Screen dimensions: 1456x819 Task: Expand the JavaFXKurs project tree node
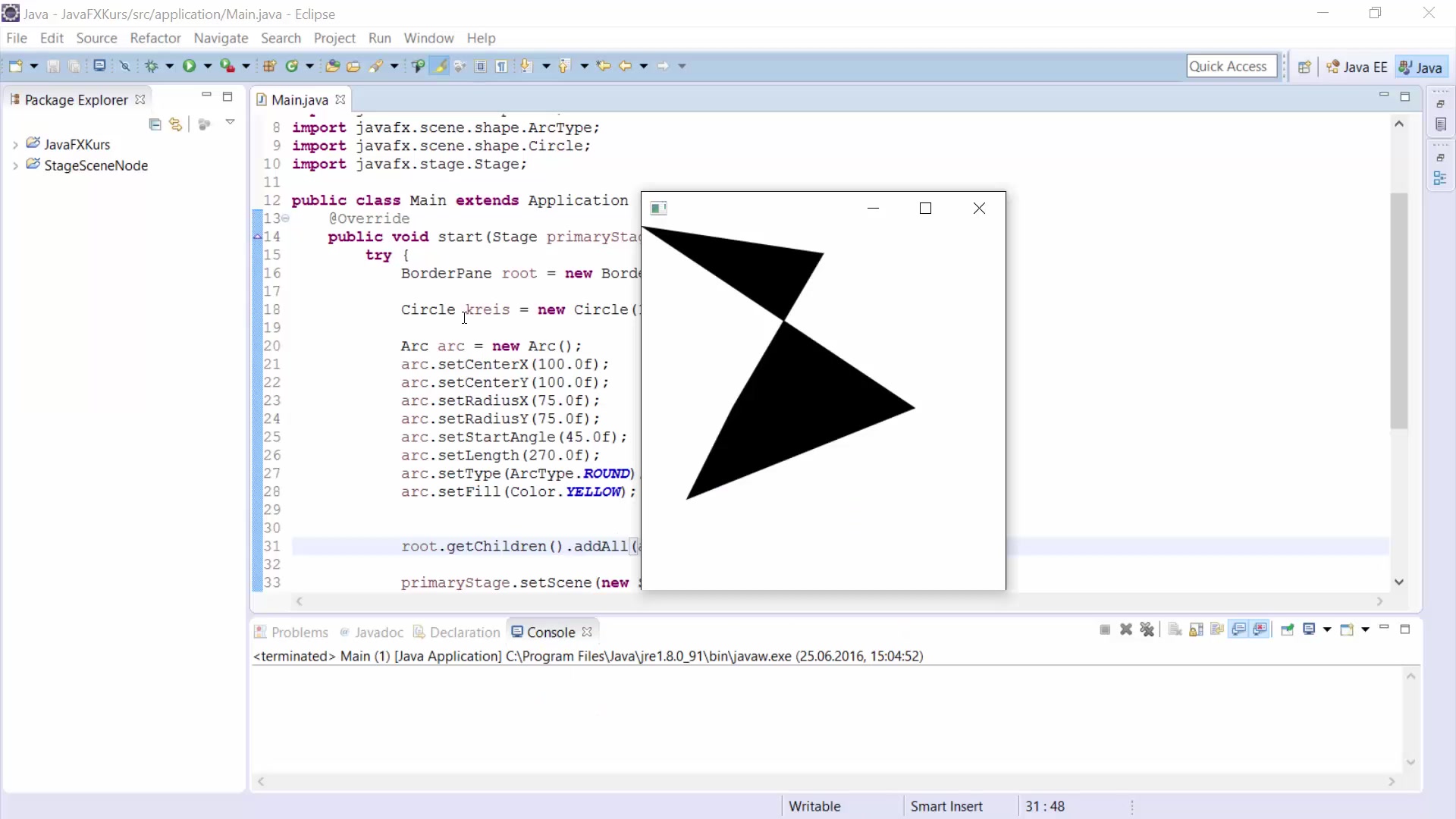(x=15, y=144)
